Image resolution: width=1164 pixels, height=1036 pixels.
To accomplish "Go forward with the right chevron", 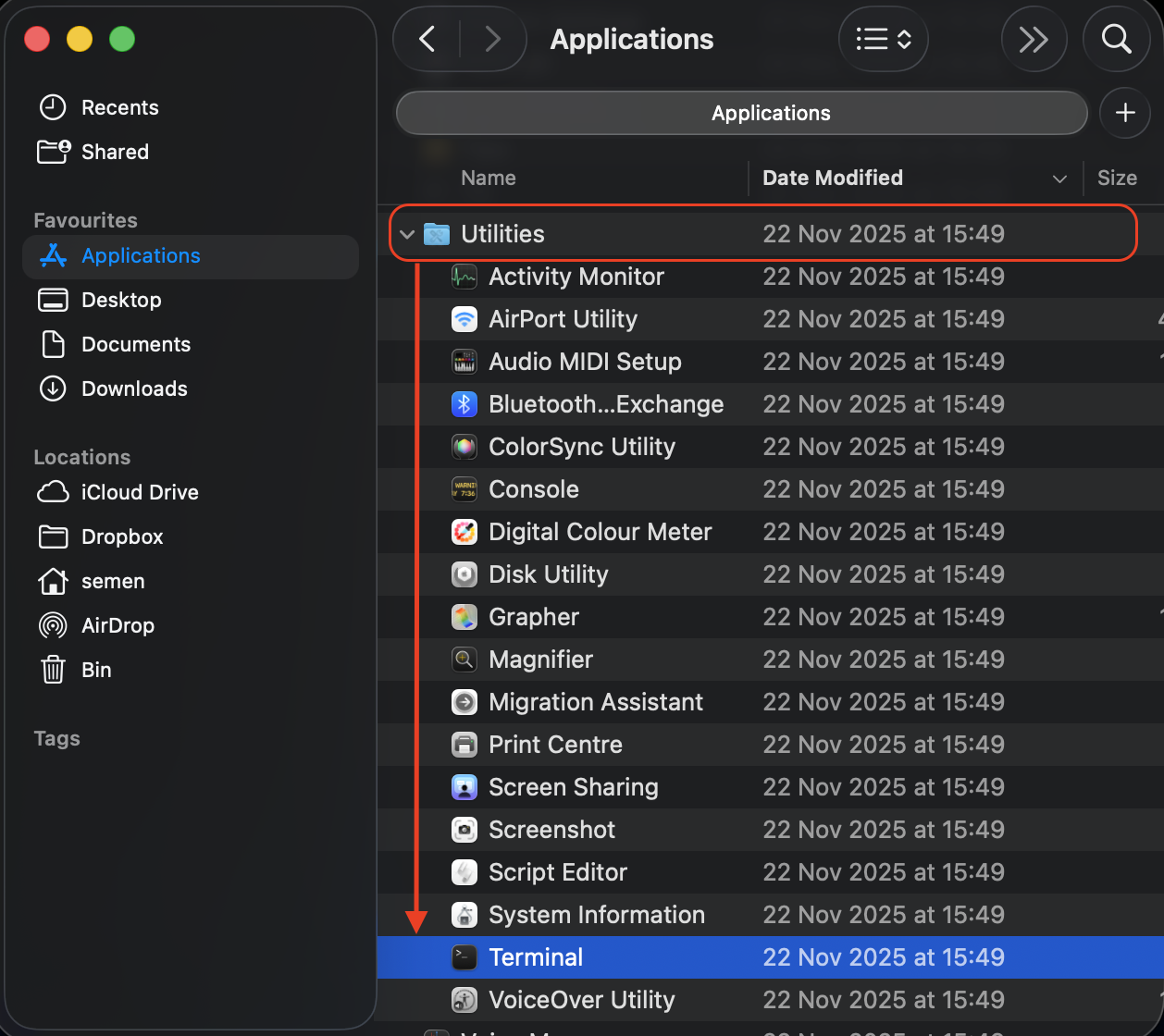I will [493, 39].
